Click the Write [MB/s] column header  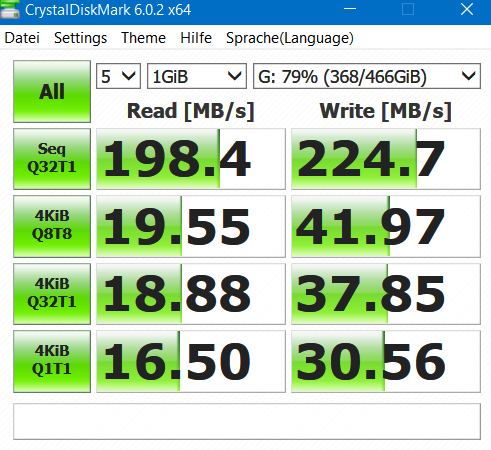pyautogui.click(x=386, y=111)
